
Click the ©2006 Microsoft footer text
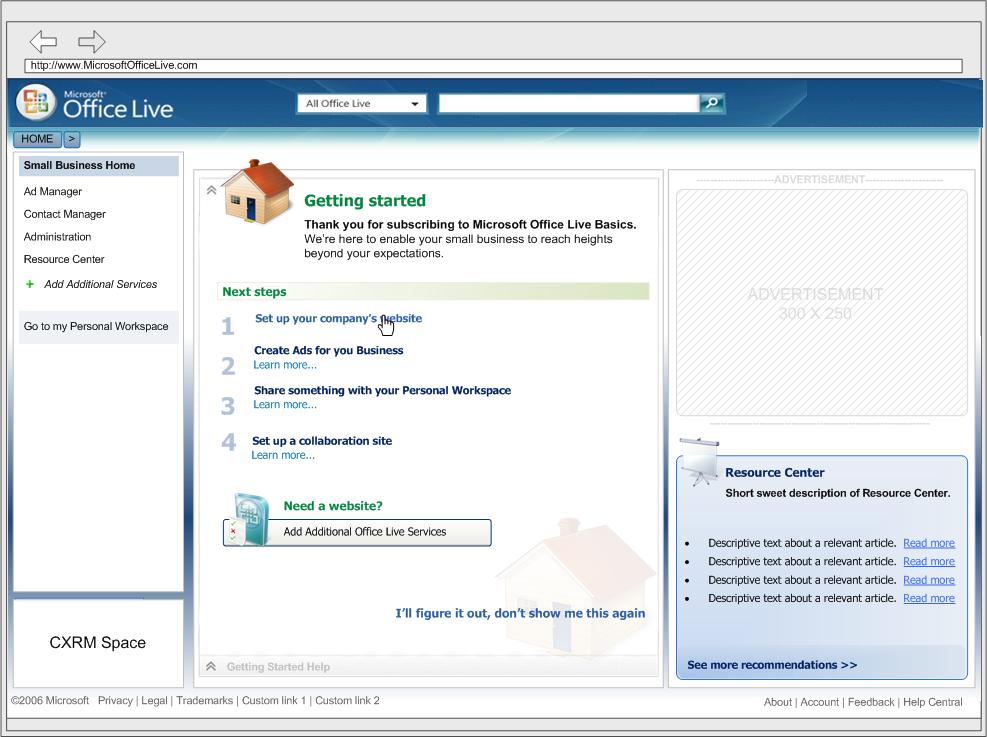(x=50, y=700)
